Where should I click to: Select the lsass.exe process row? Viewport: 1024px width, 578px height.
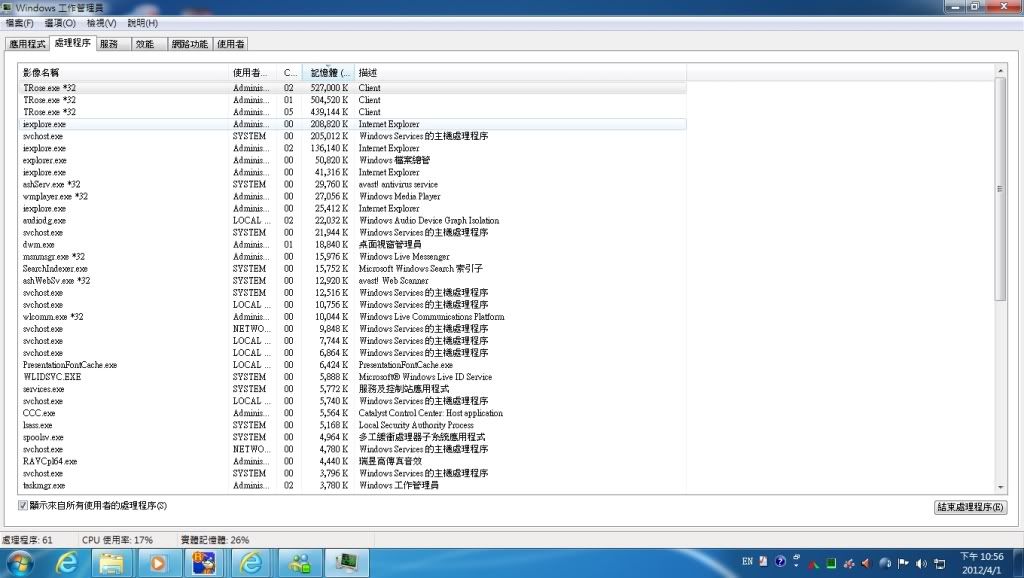point(353,425)
